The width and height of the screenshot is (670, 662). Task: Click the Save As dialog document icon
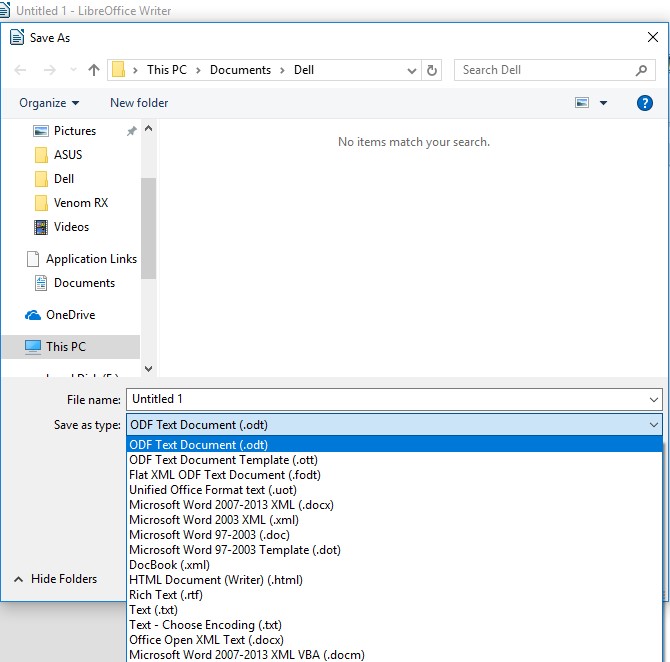(x=17, y=37)
